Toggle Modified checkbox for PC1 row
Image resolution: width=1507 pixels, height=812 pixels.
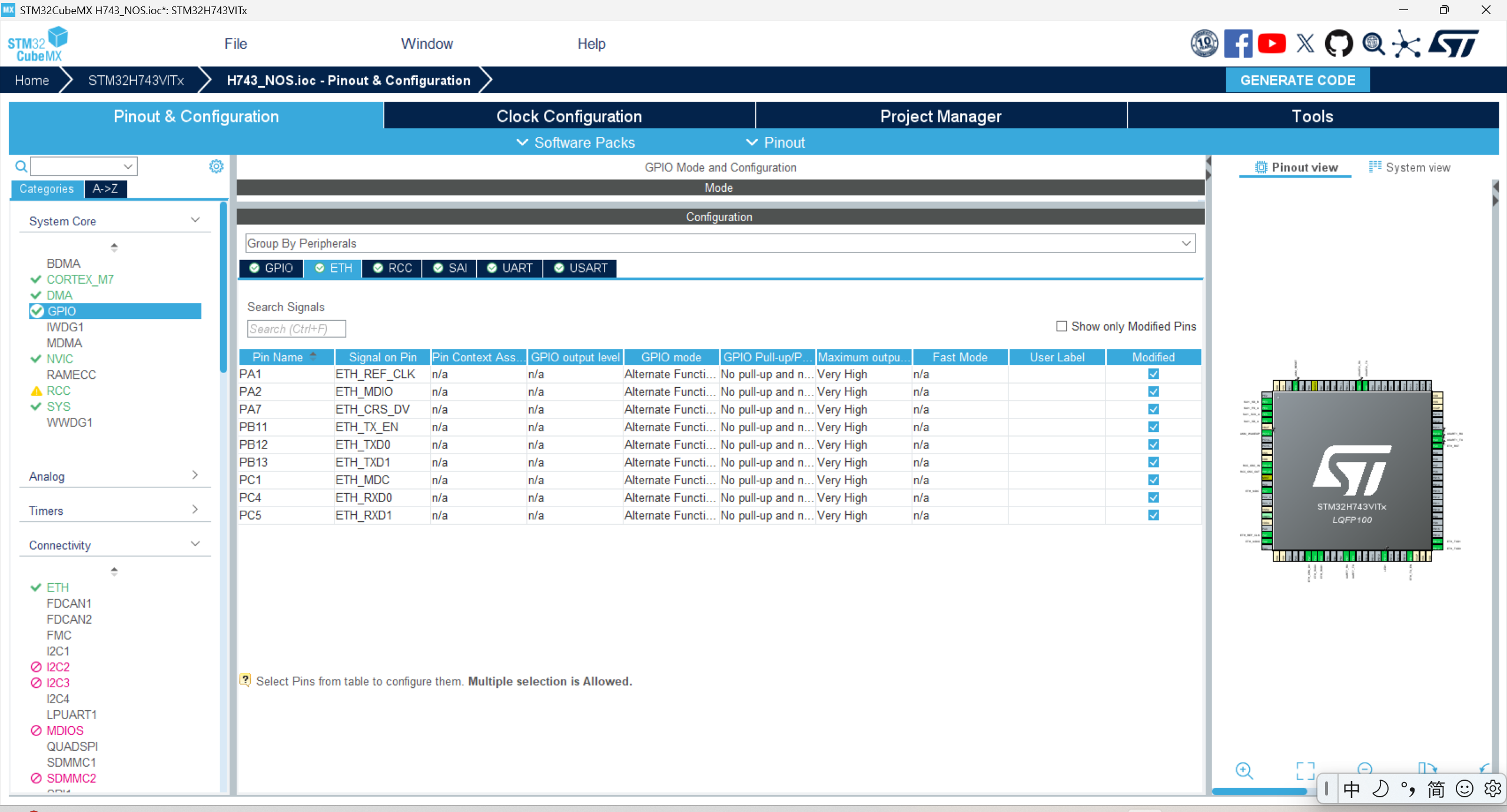(1153, 480)
